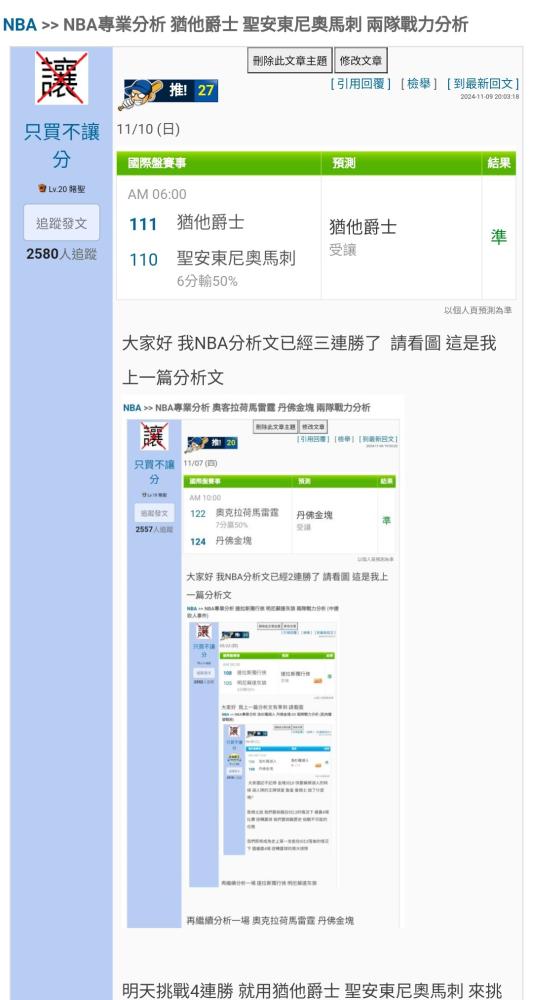
Task: Open embedded previous analysis screenshot
Action: point(262,663)
